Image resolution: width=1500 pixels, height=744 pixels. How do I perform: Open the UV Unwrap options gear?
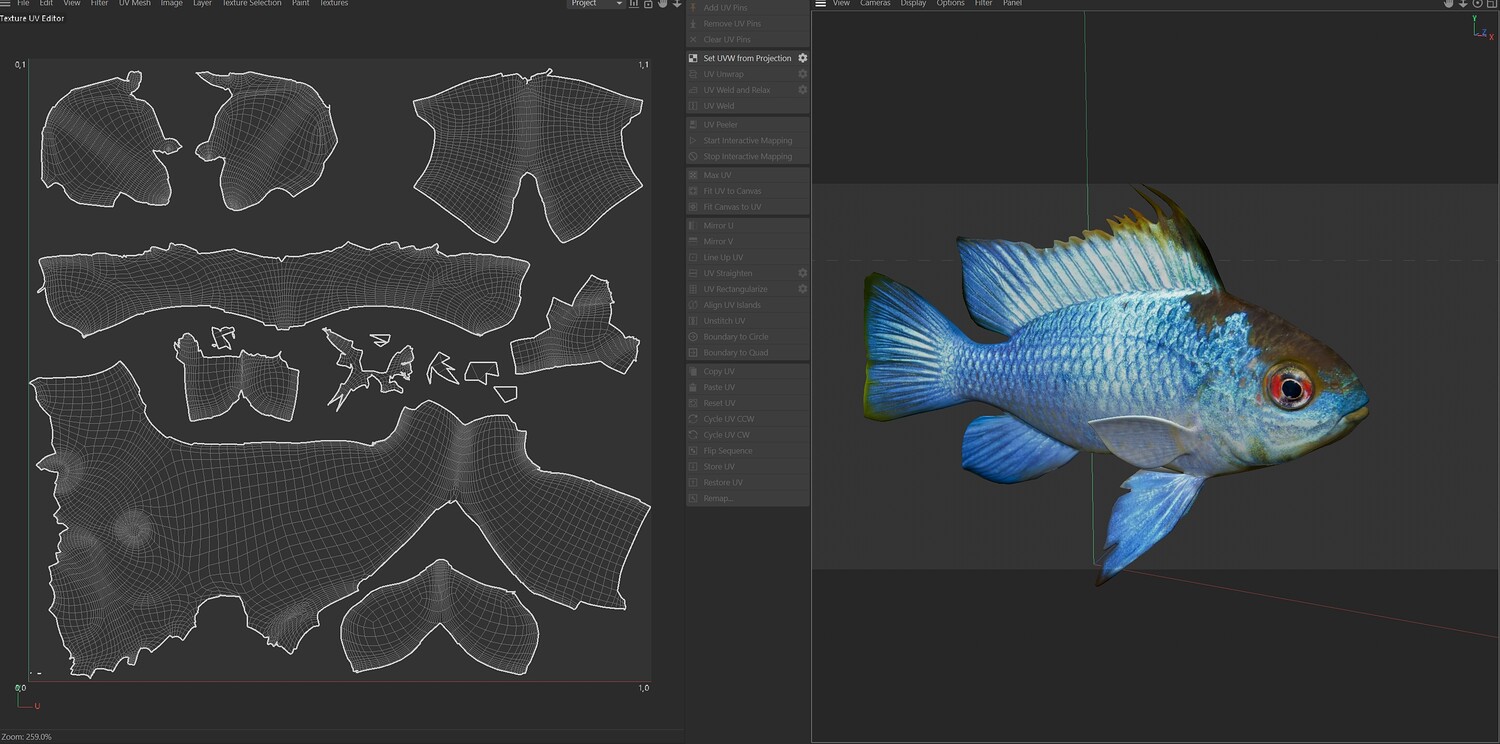pyautogui.click(x=802, y=74)
